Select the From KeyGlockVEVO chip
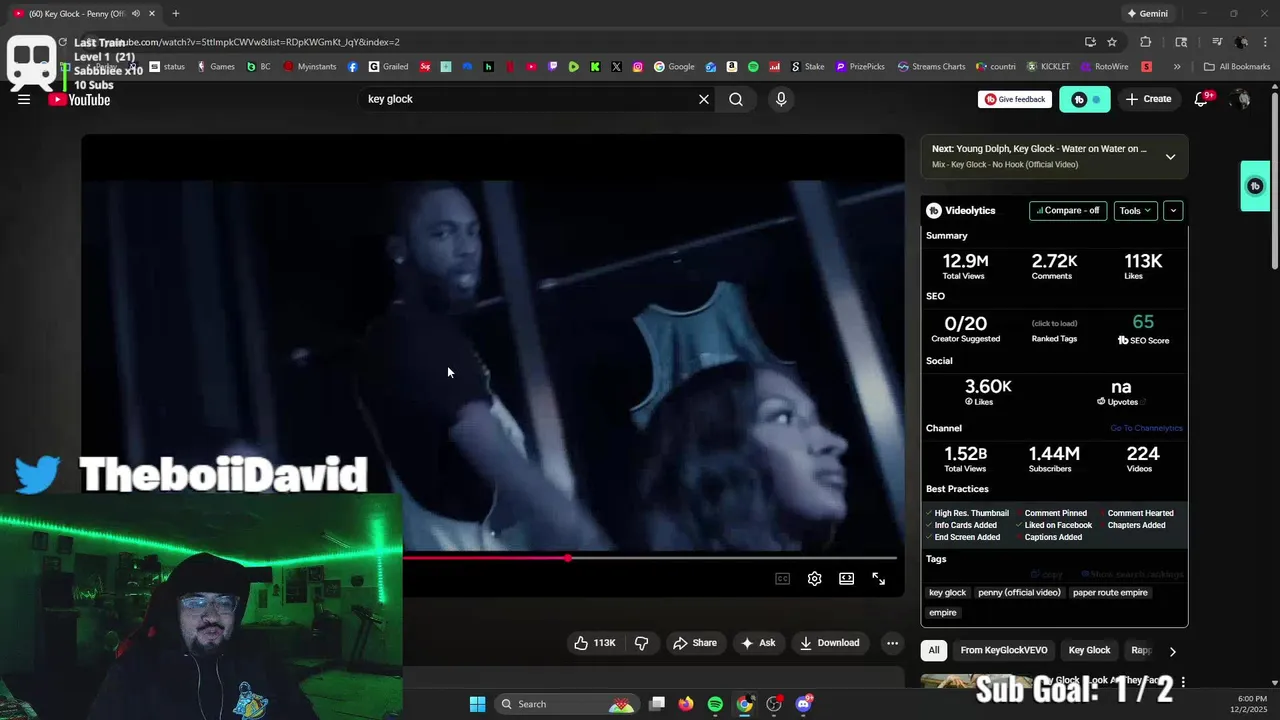The image size is (1280, 720). (x=1004, y=650)
